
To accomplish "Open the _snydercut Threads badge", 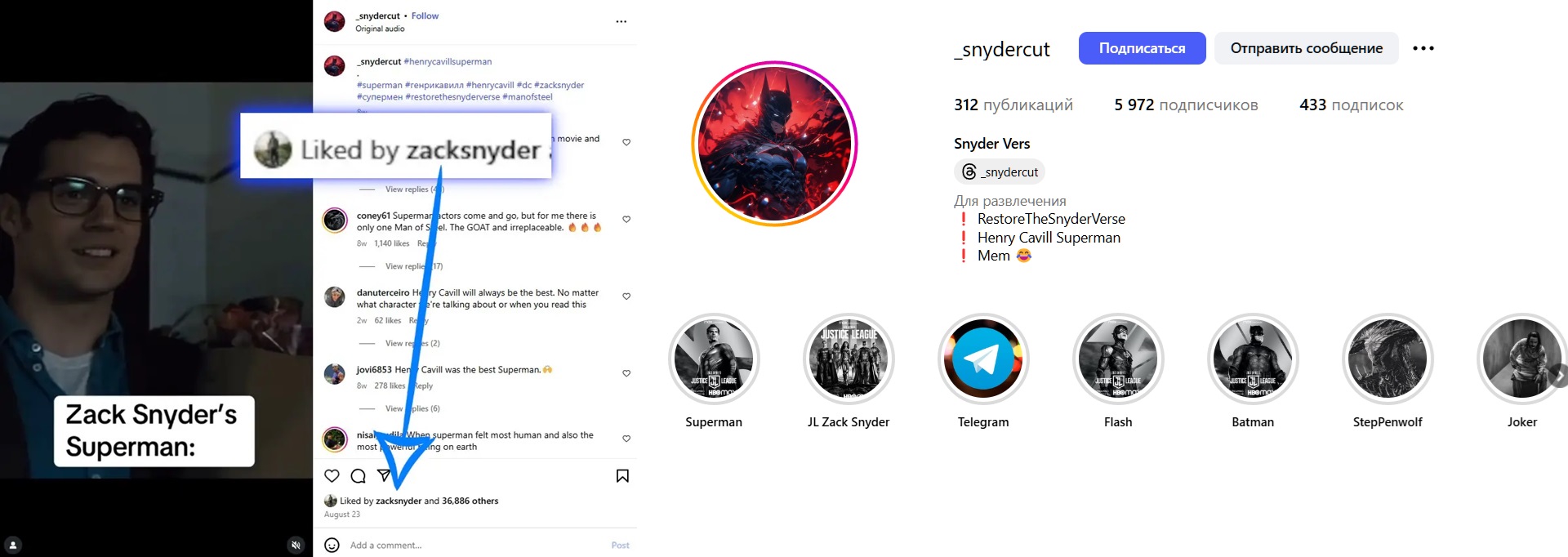I will 1000,172.
